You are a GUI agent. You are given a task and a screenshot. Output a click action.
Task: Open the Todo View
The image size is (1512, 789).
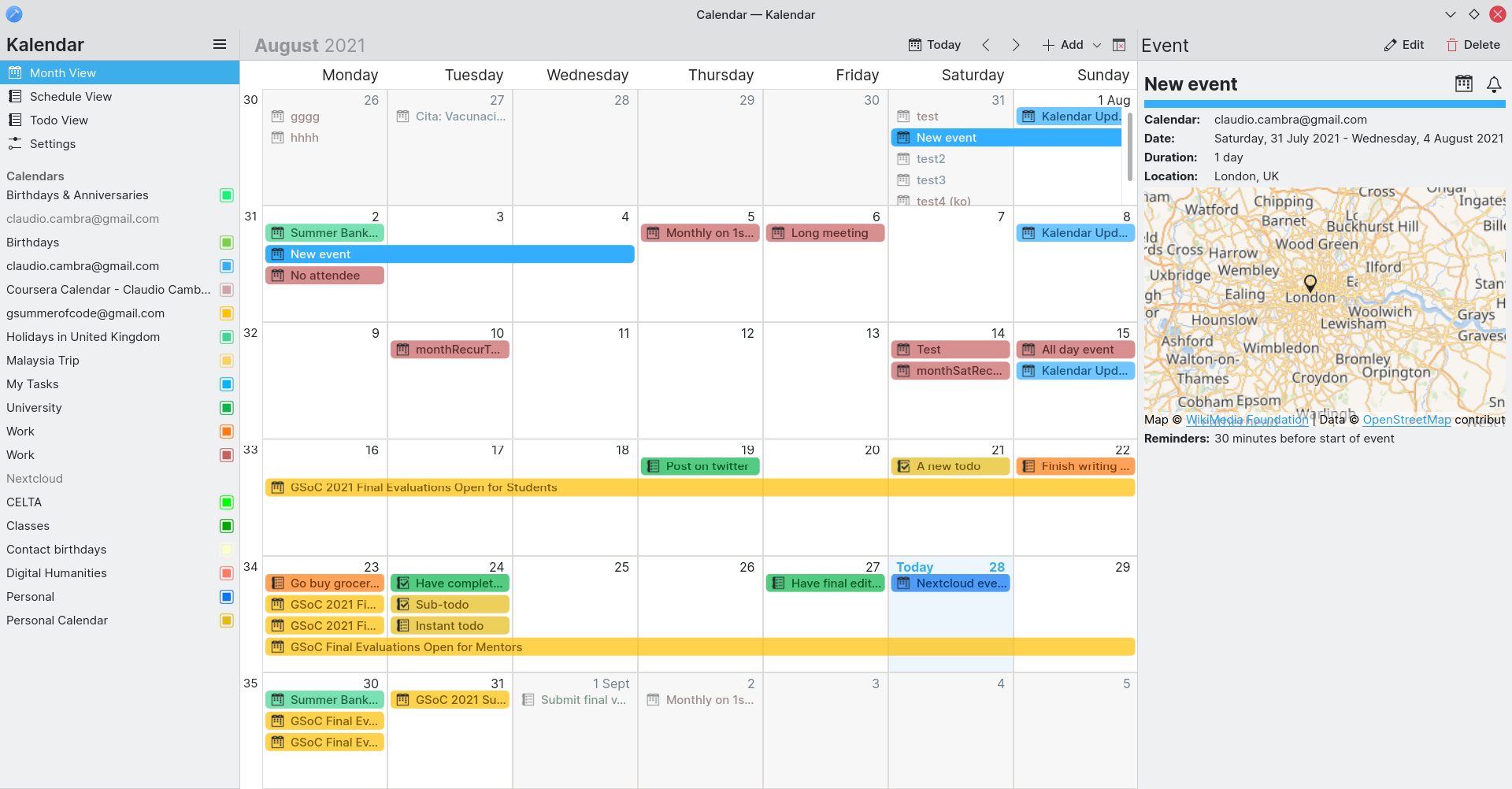click(59, 120)
